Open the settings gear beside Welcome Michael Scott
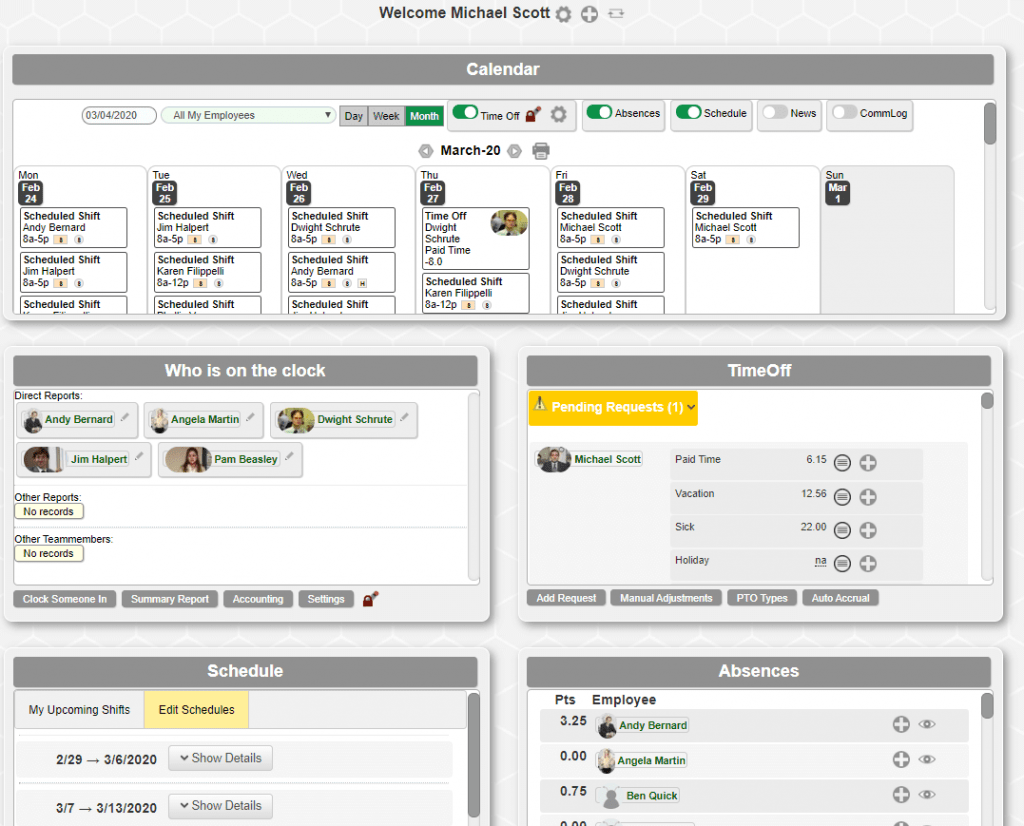The image size is (1024, 826). click(563, 14)
